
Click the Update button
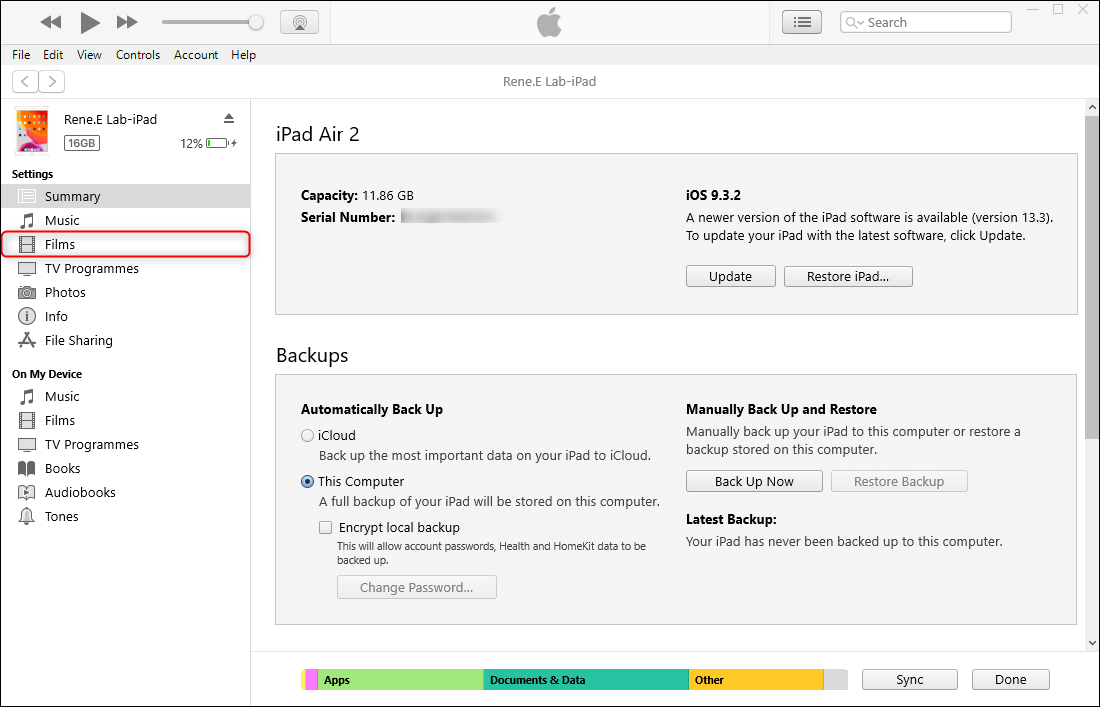point(730,276)
